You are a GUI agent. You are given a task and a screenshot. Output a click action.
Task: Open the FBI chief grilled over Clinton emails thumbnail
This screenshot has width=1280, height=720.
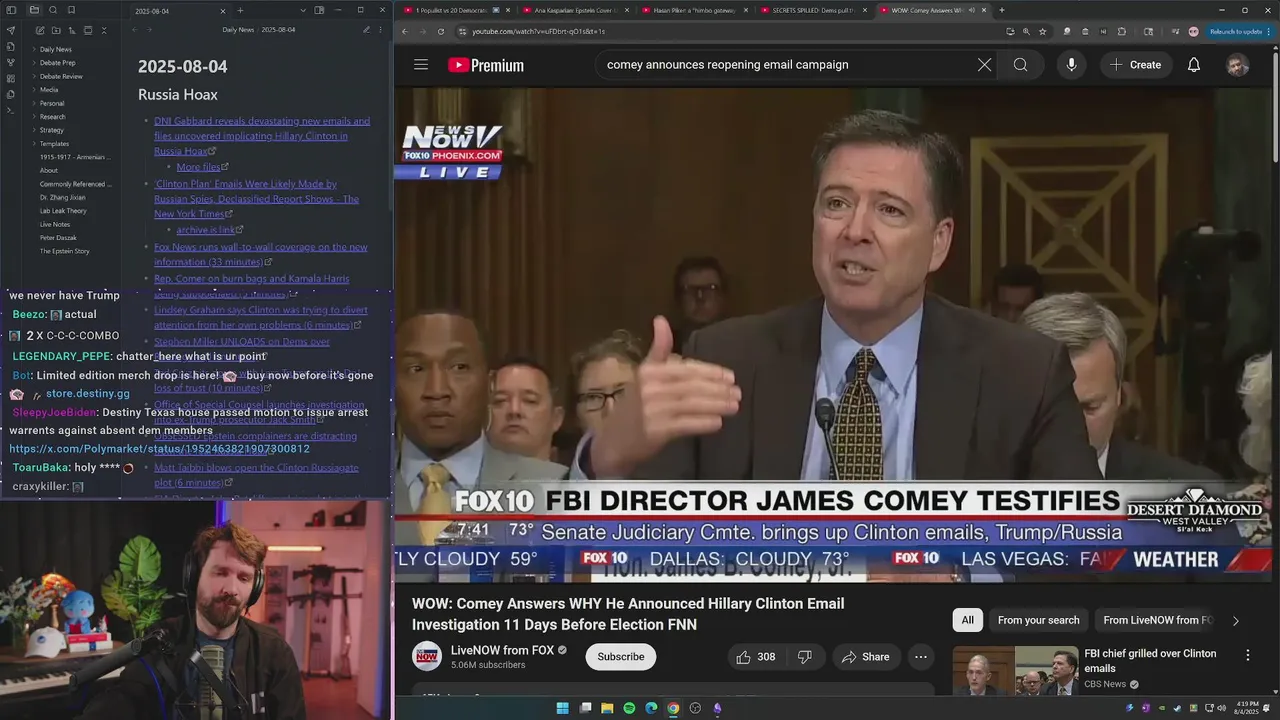pyautogui.click(x=1015, y=670)
